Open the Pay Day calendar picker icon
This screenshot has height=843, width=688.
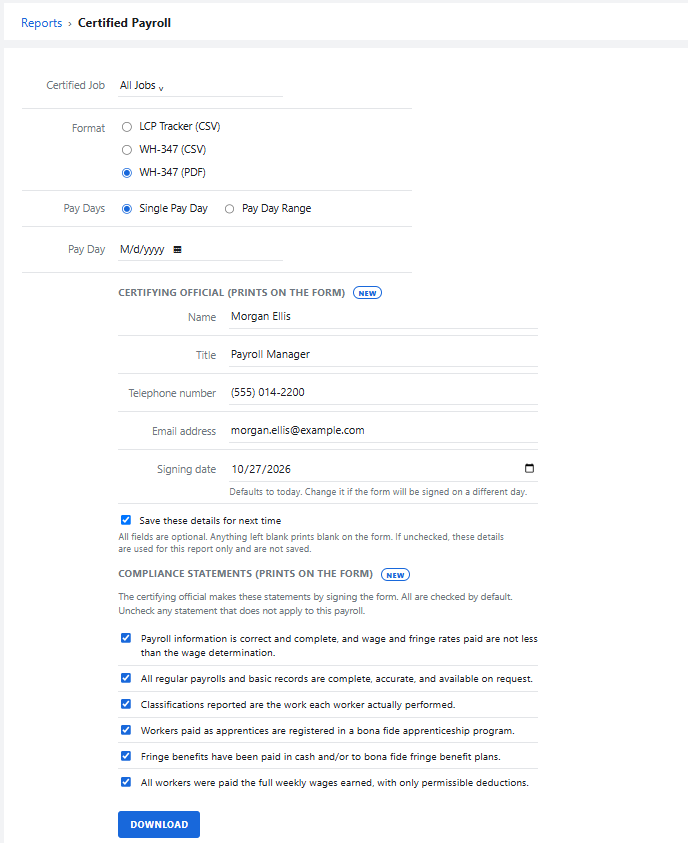coord(177,249)
